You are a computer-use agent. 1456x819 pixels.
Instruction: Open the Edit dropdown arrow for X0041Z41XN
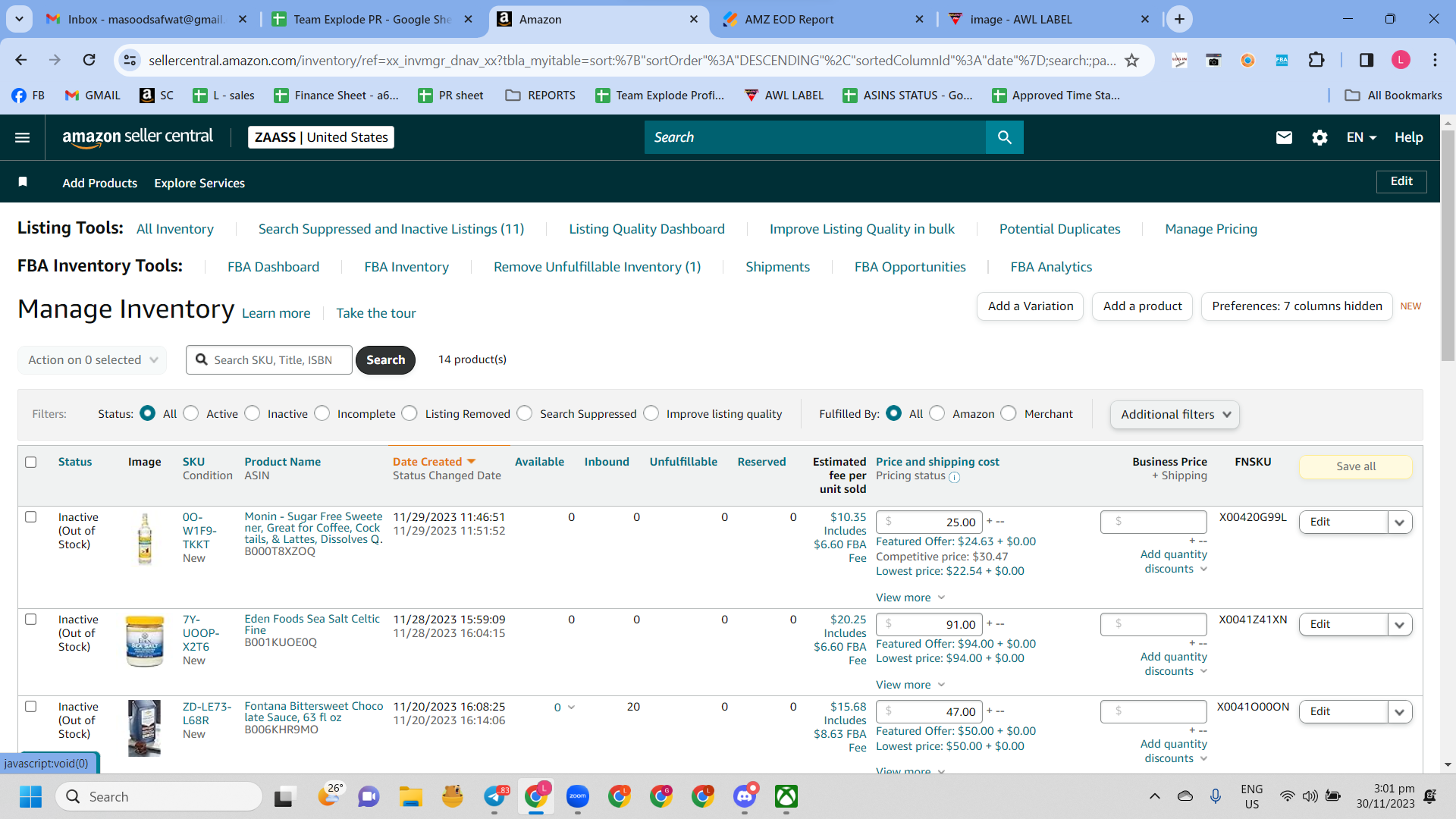point(1400,624)
